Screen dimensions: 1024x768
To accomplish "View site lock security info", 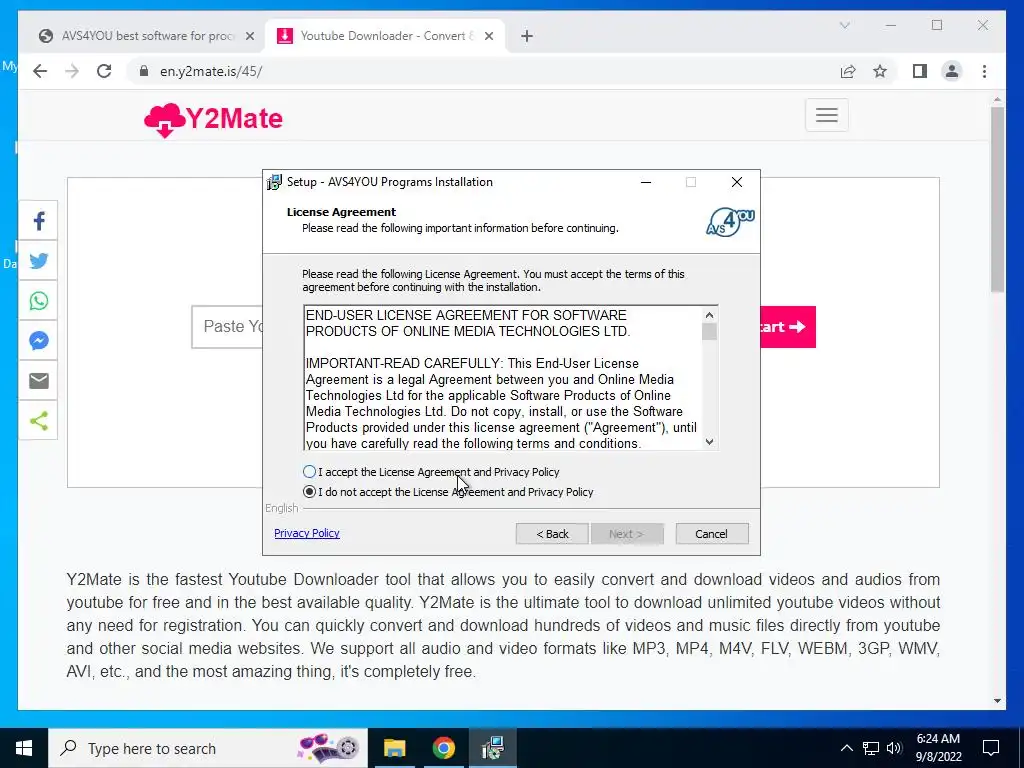I will pos(144,71).
